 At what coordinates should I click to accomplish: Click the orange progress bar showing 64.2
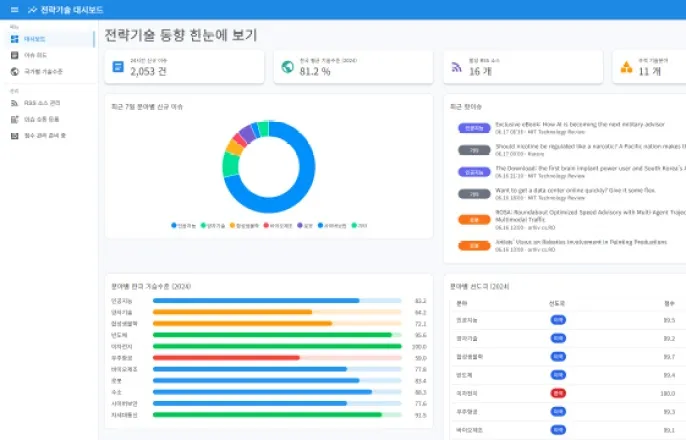[x=277, y=312]
